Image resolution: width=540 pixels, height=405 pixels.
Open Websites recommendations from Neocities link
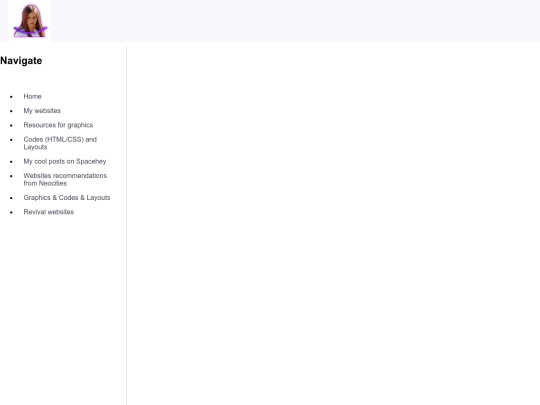tap(65, 179)
